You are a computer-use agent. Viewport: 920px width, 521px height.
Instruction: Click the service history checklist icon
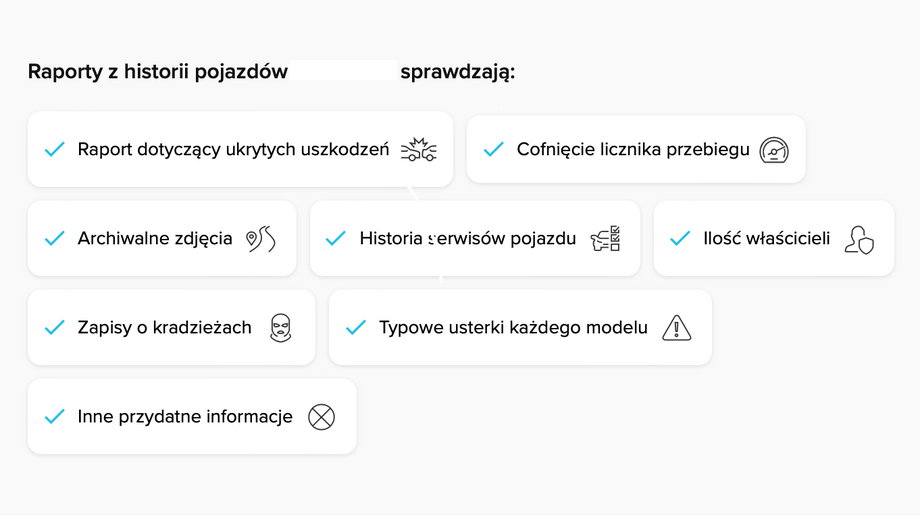click(x=605, y=239)
